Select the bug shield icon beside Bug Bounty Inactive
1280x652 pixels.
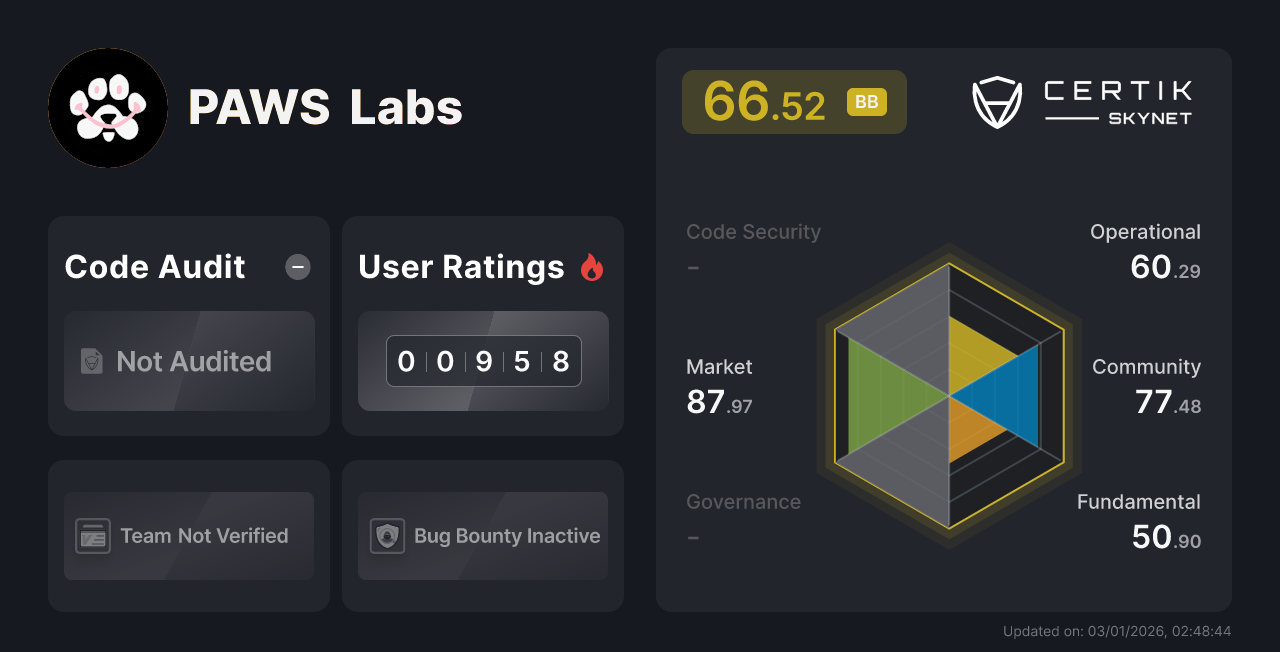click(x=386, y=536)
